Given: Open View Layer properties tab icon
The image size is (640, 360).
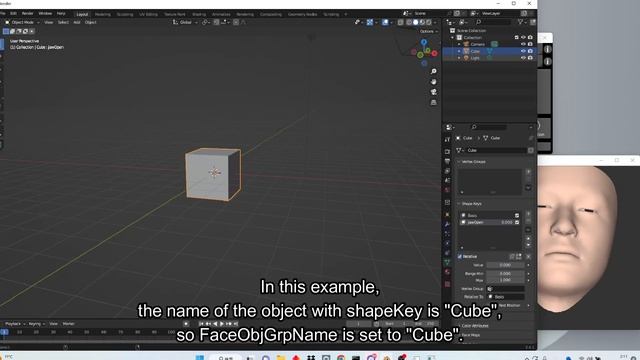Looking at the screenshot, I should (x=447, y=171).
